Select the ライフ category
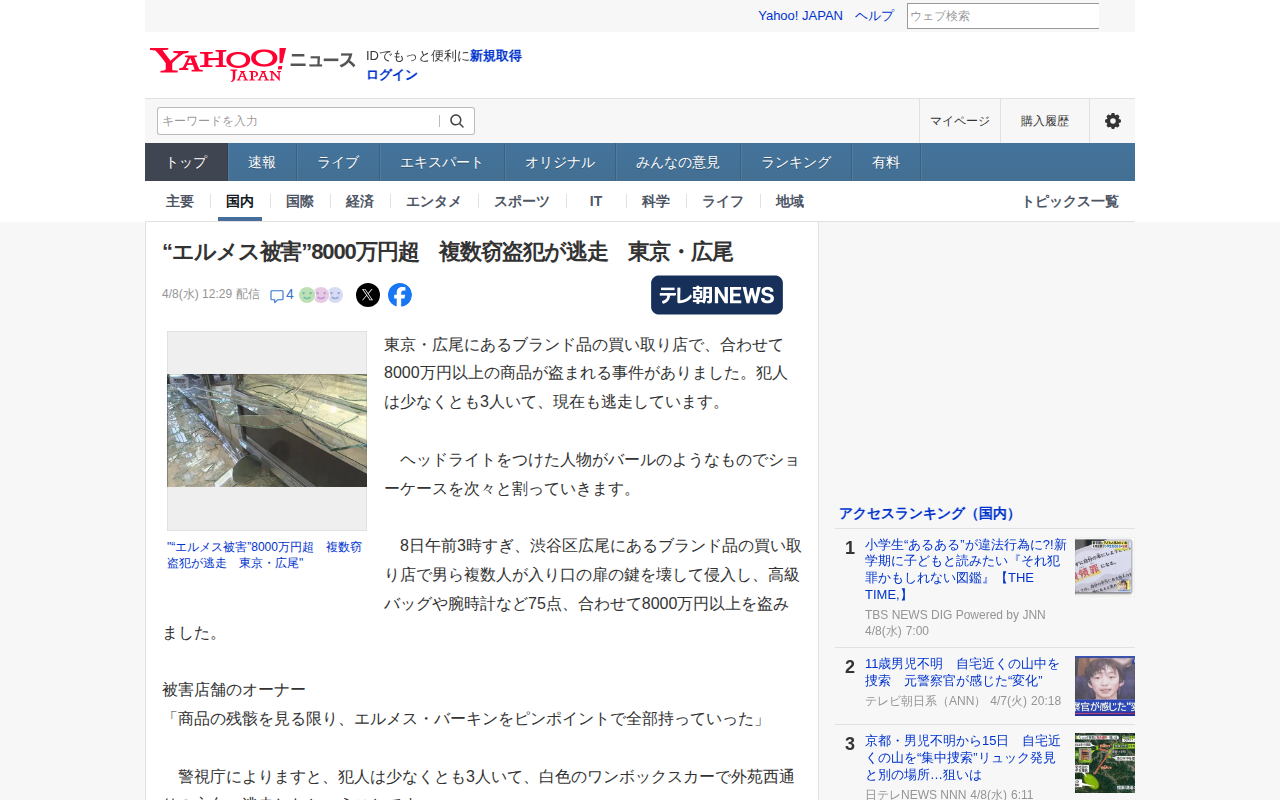This screenshot has height=800, width=1280. pos(723,201)
